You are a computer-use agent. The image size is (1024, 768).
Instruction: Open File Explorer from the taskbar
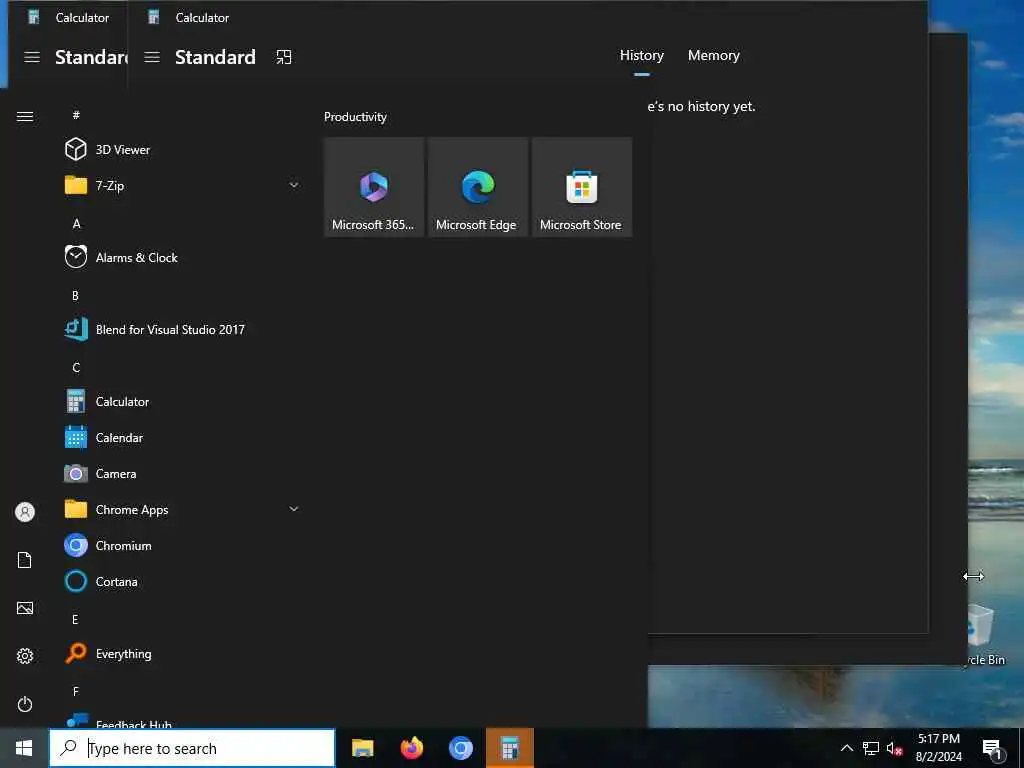(362, 748)
